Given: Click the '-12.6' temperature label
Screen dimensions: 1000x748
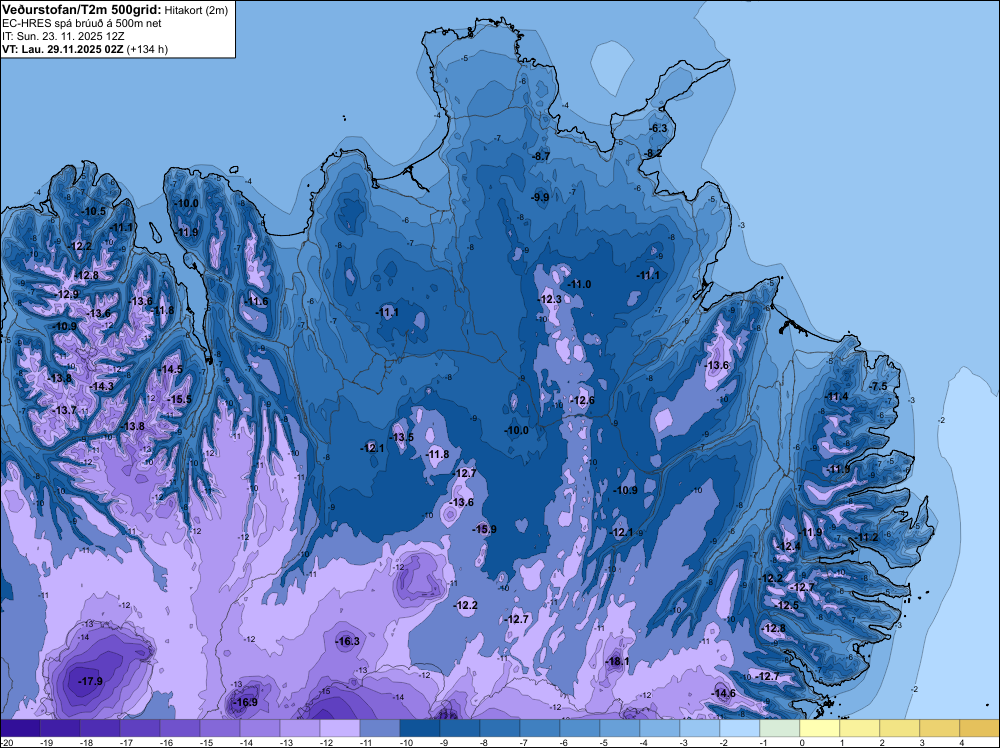Looking at the screenshot, I should pos(582,400).
